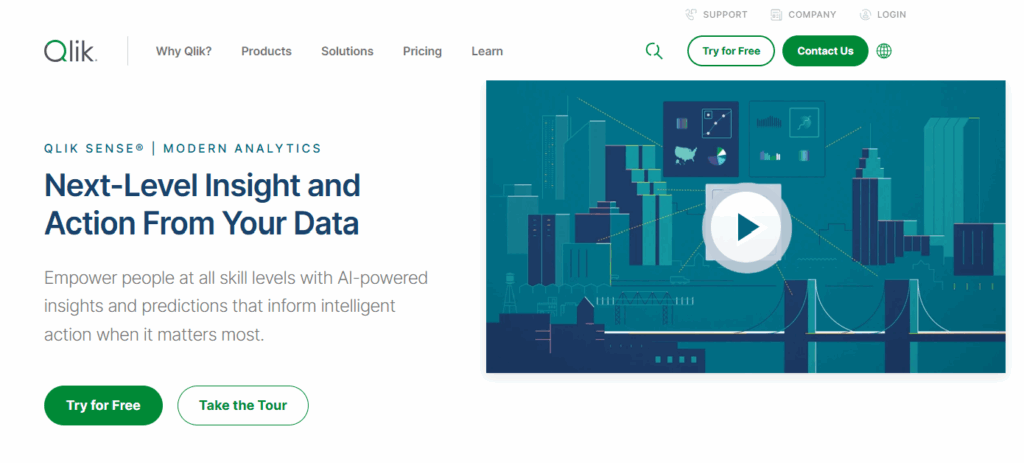This screenshot has width=1024, height=463.
Task: Open the Solutions menu
Action: coord(347,51)
